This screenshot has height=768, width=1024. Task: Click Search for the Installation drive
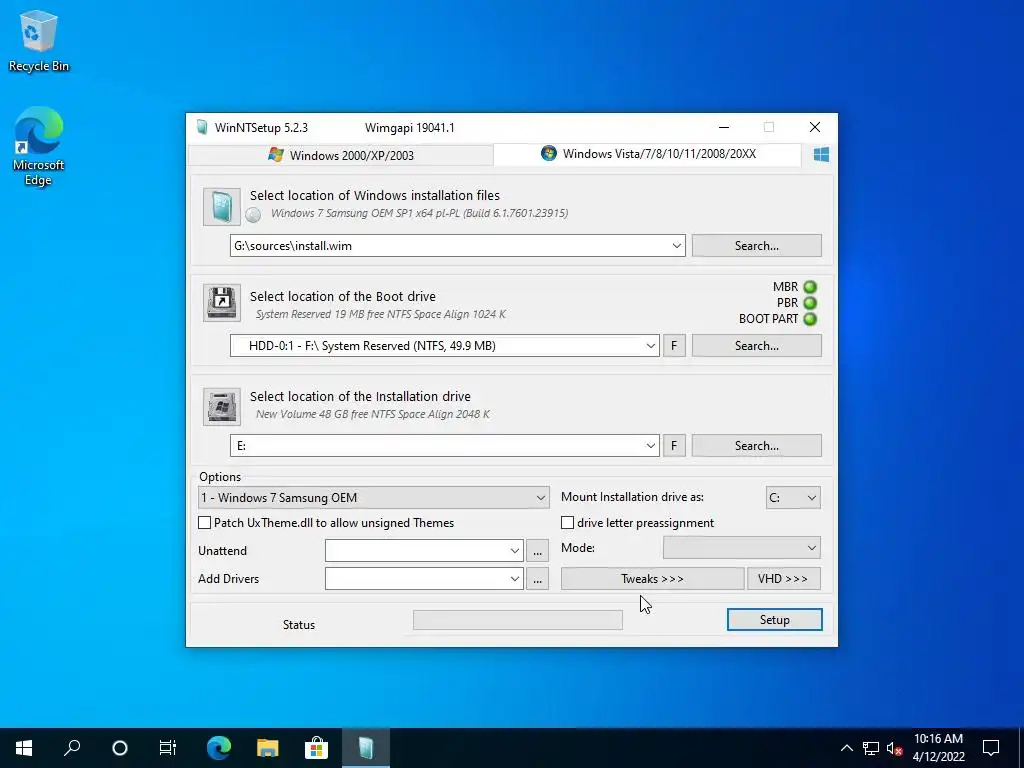pyautogui.click(x=756, y=445)
